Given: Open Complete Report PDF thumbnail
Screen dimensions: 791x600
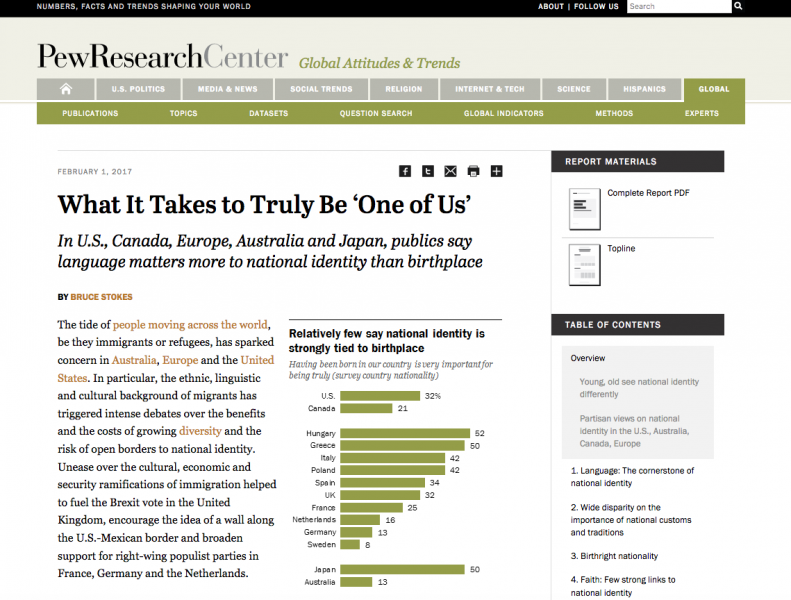Looking at the screenshot, I should click(585, 209).
